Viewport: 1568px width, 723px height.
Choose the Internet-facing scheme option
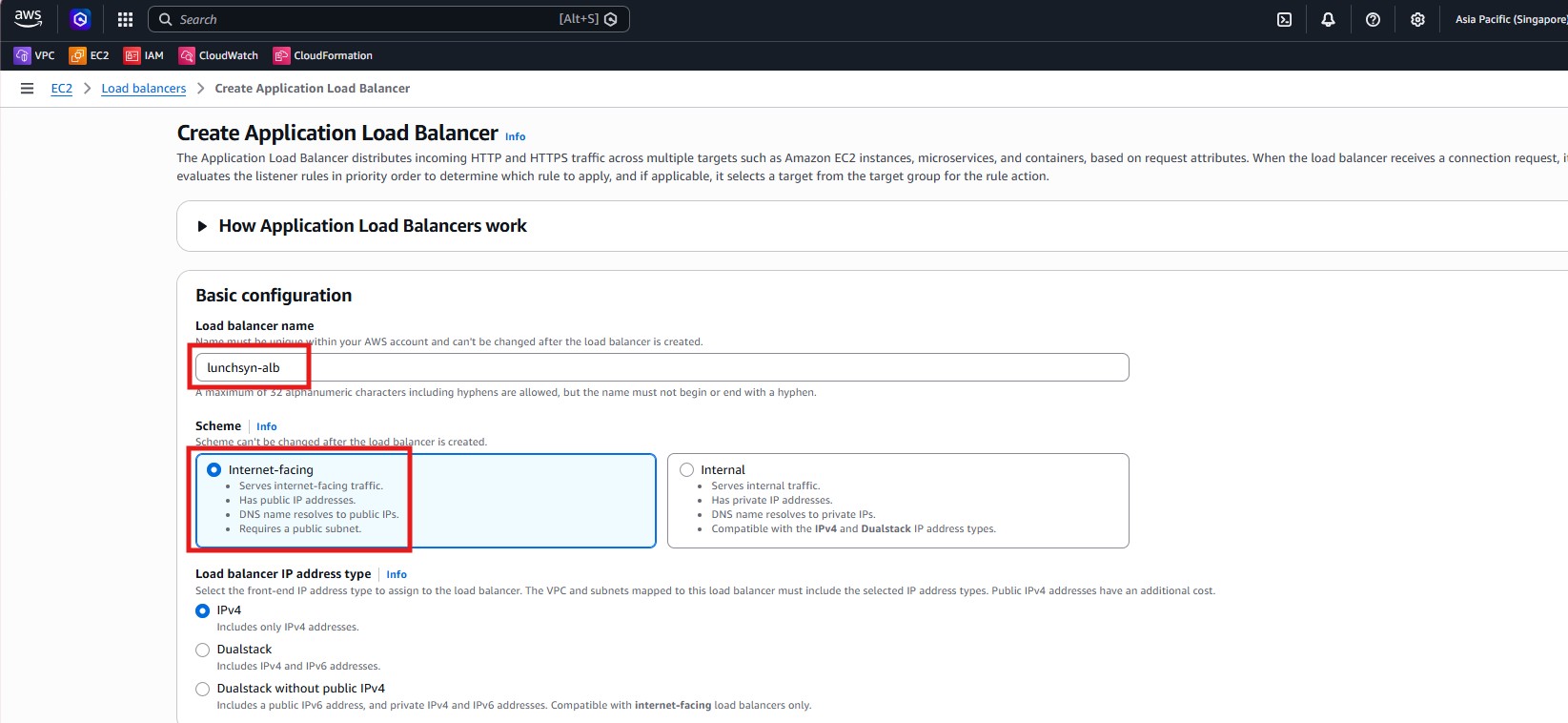coord(214,470)
